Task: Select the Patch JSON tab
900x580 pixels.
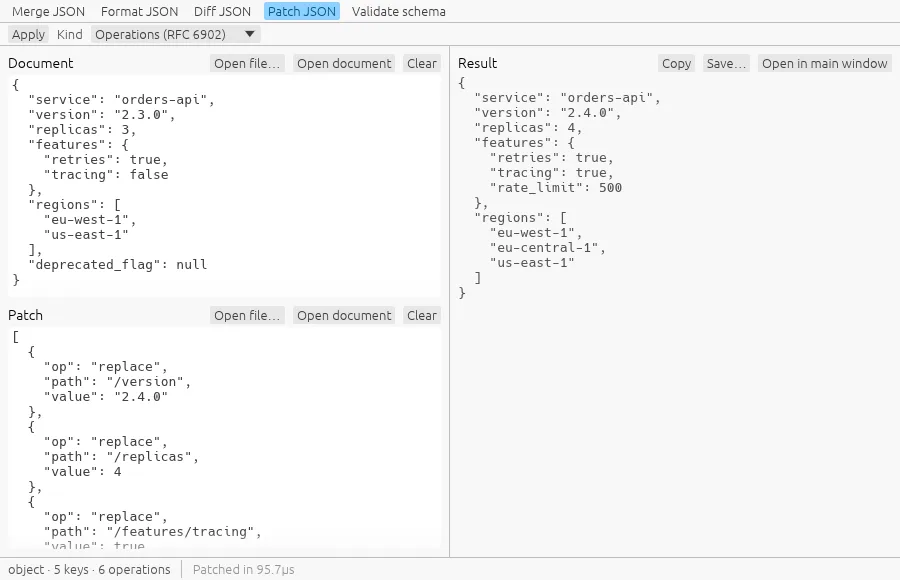Action: click(302, 11)
